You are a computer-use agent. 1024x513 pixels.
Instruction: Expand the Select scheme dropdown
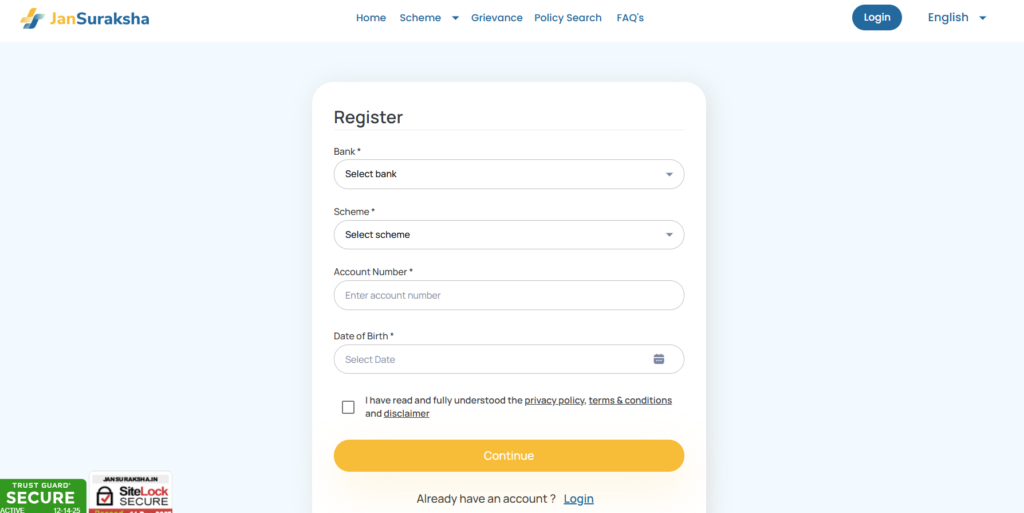click(x=508, y=235)
